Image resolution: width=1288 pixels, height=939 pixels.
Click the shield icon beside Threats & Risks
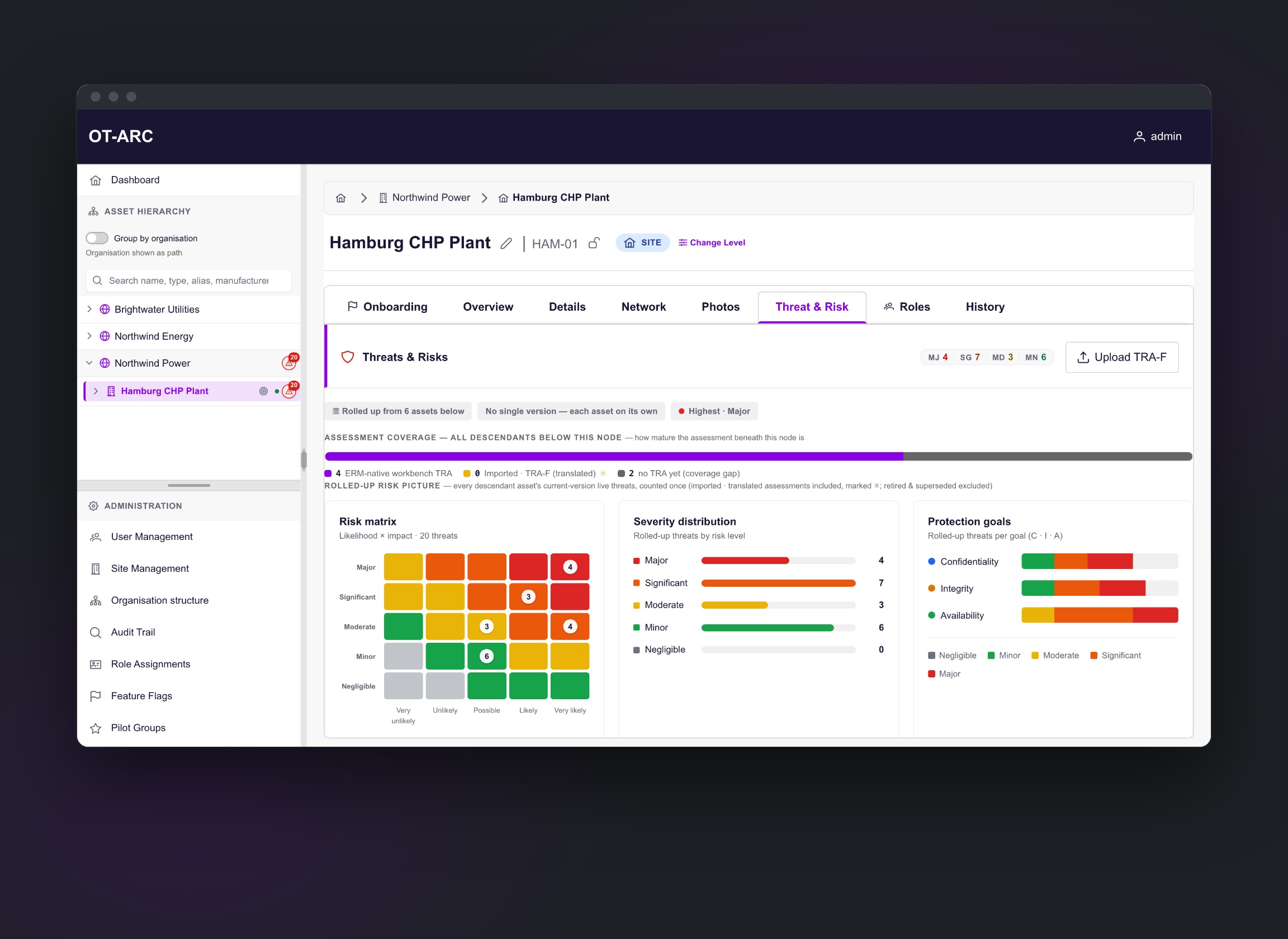(x=347, y=357)
